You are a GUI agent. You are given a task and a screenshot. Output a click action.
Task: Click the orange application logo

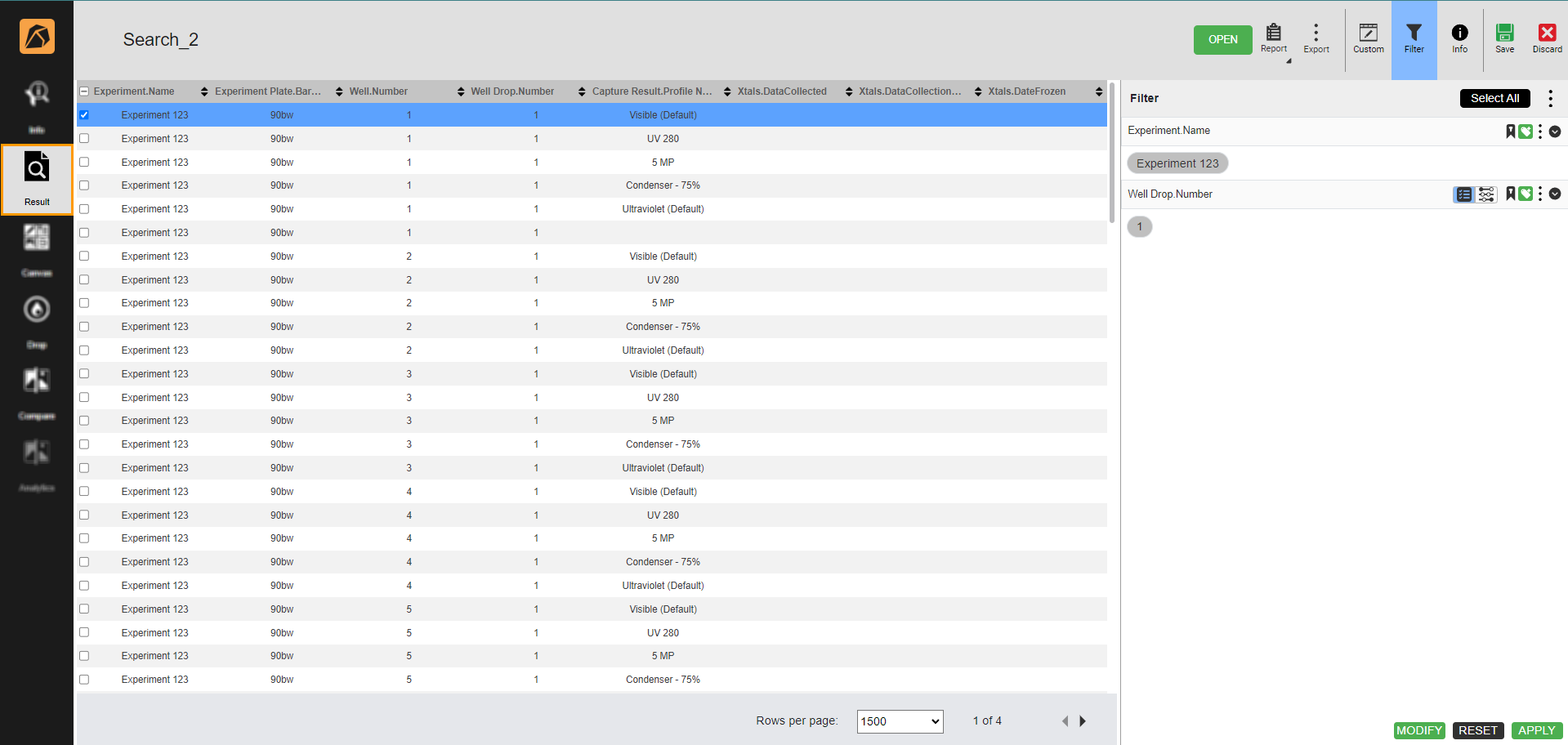coord(37,37)
